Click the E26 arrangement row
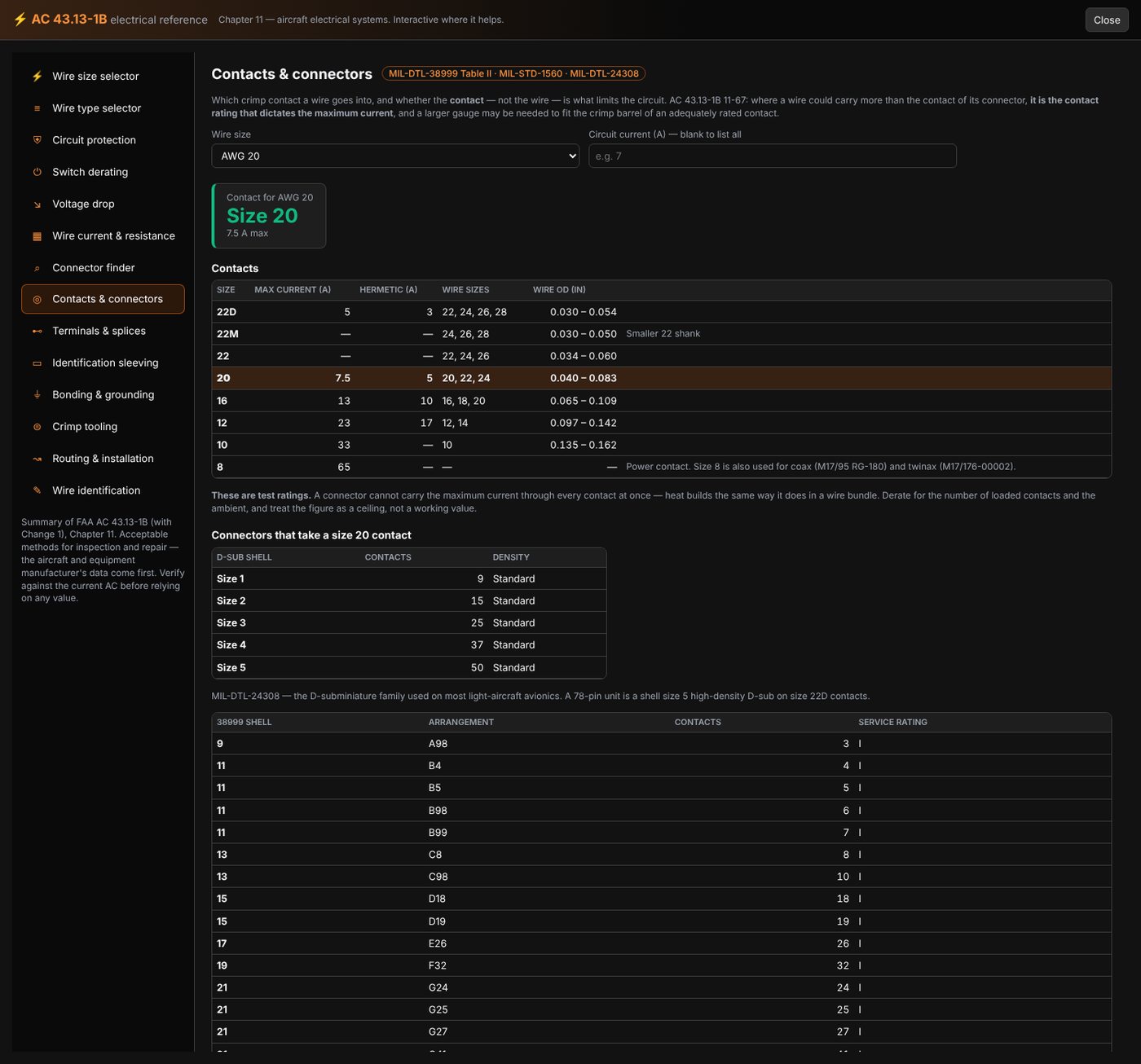Viewport: 1141px width, 1064px height. (x=661, y=943)
